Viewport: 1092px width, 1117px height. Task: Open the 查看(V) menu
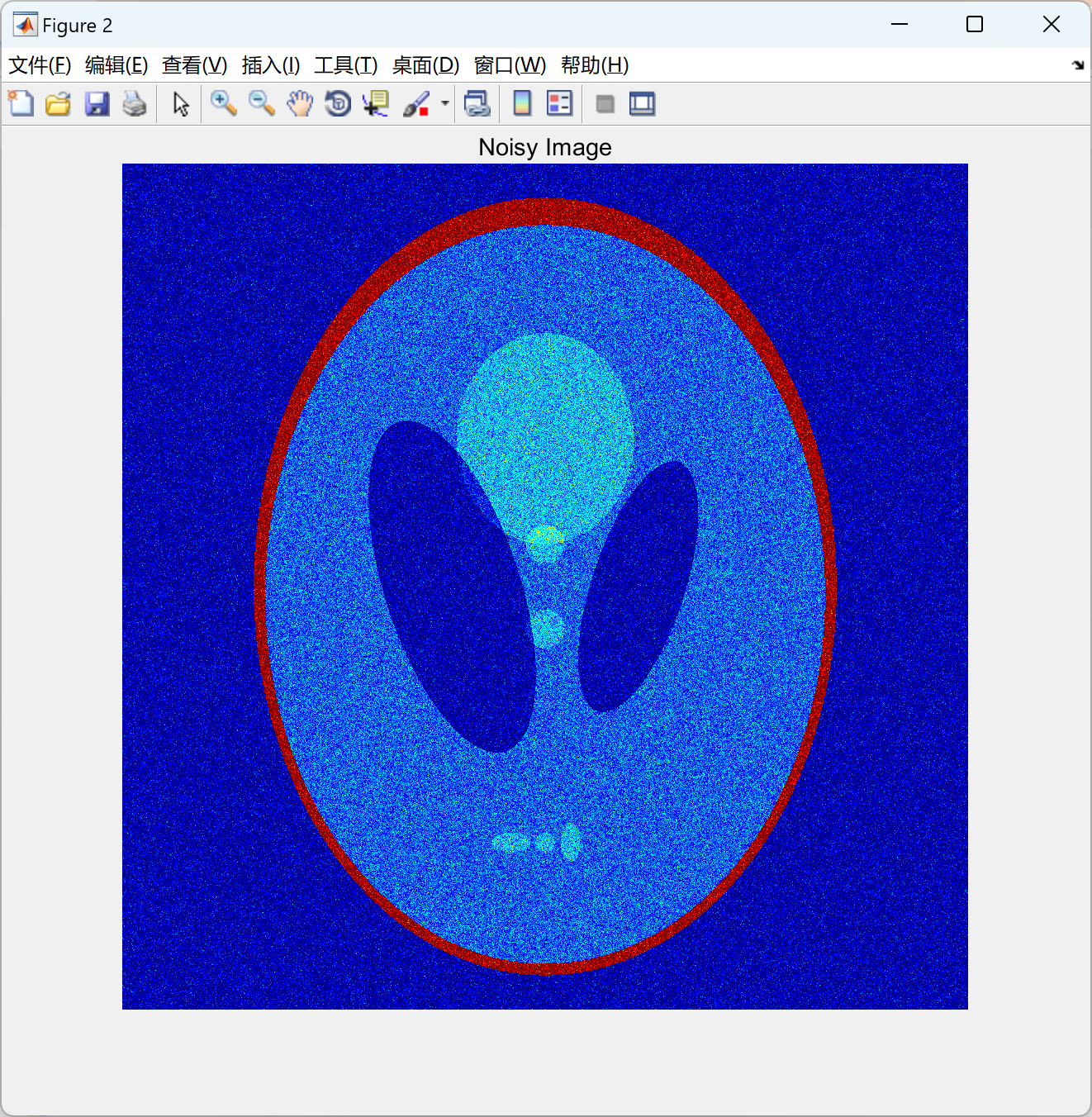(x=194, y=65)
